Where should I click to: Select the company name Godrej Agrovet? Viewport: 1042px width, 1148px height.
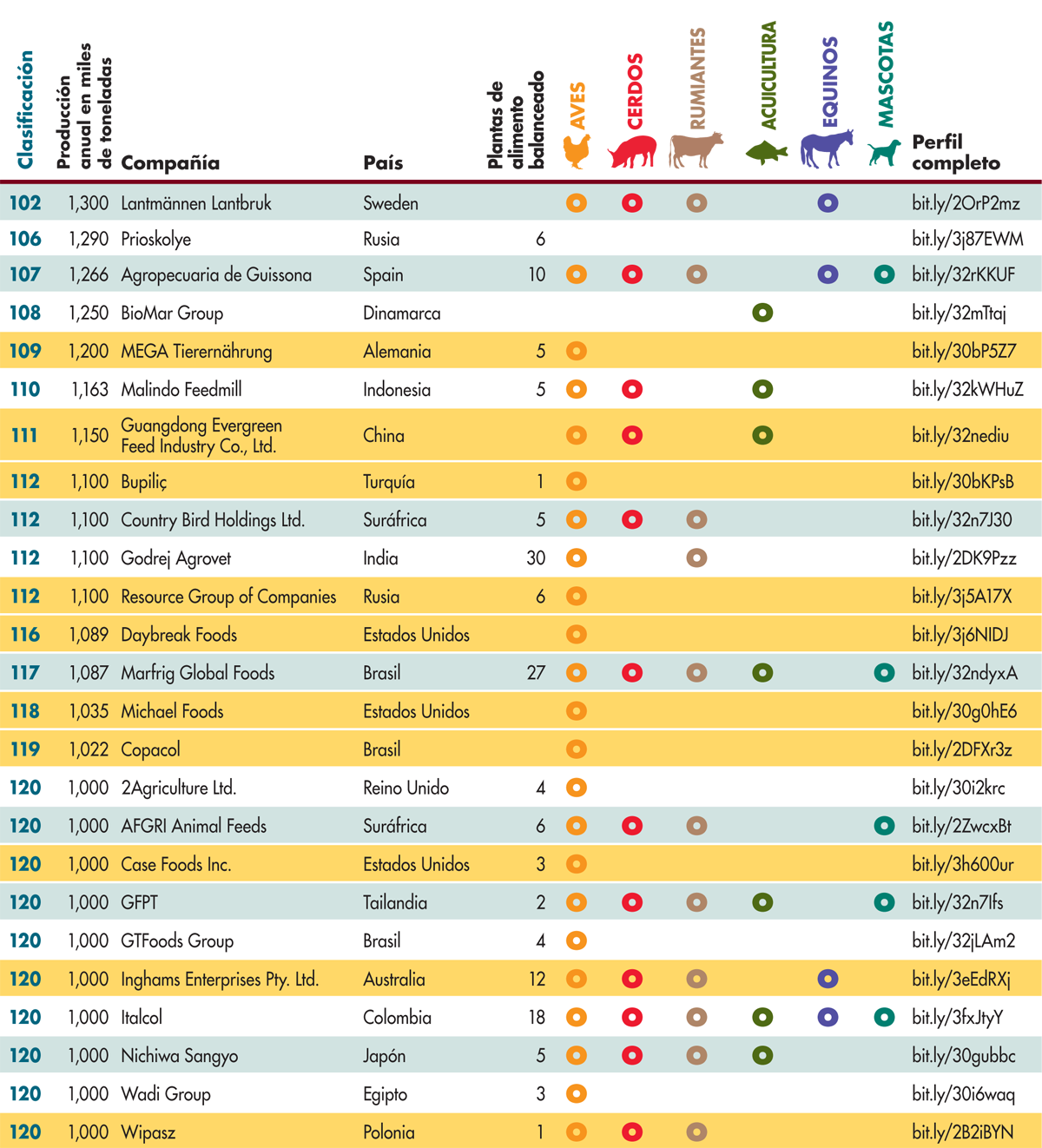[x=176, y=558]
